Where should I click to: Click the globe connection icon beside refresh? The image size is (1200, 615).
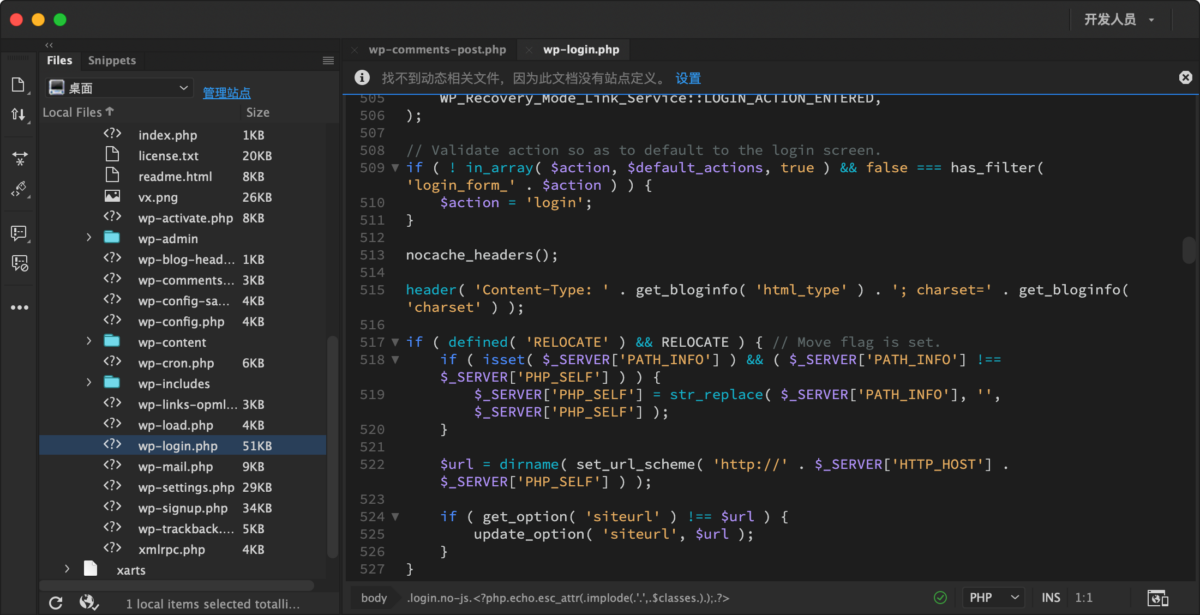click(x=89, y=602)
